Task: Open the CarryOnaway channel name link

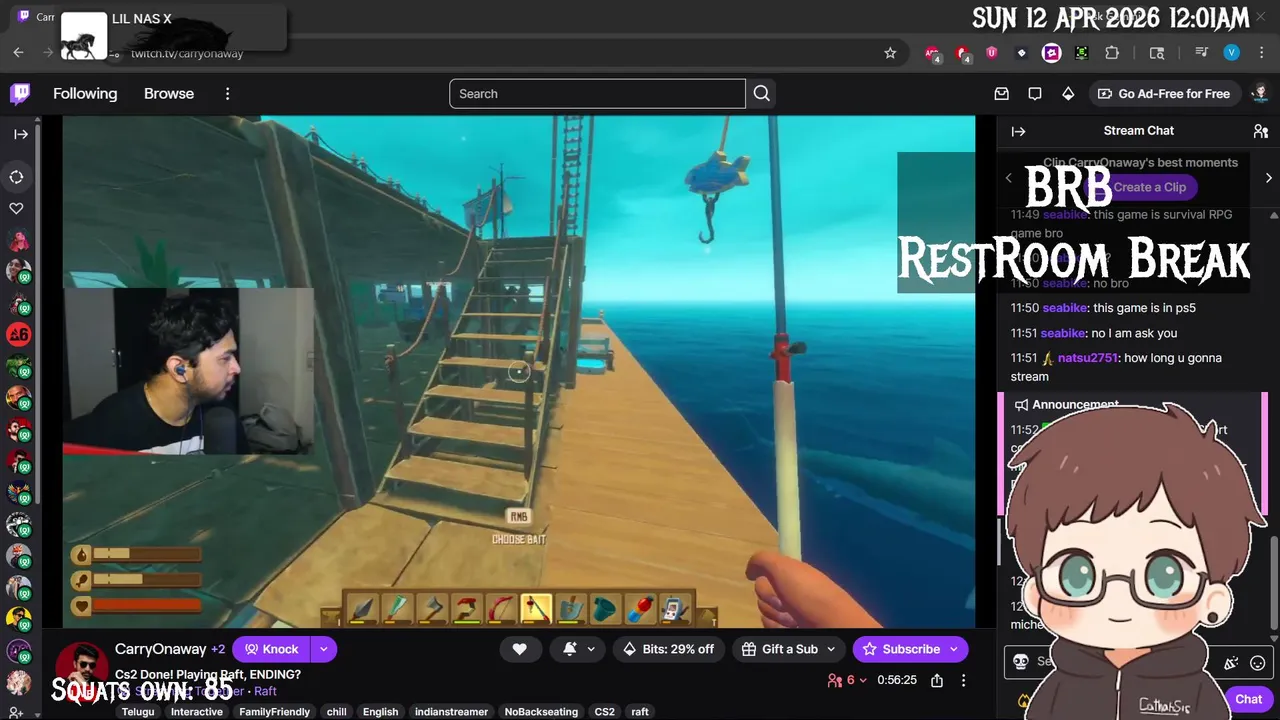Action: 160,649
